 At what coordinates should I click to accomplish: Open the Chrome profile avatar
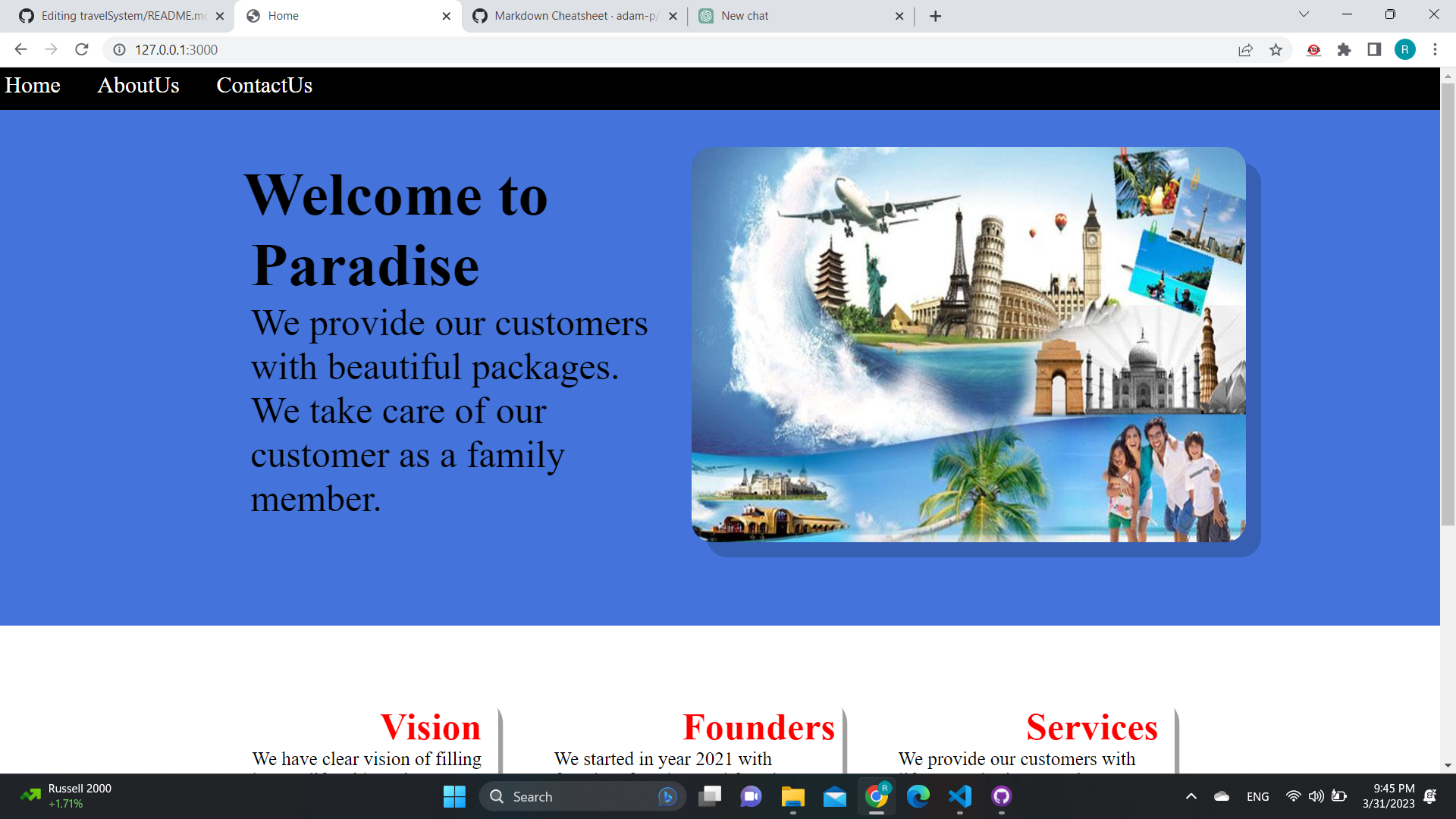1404,49
